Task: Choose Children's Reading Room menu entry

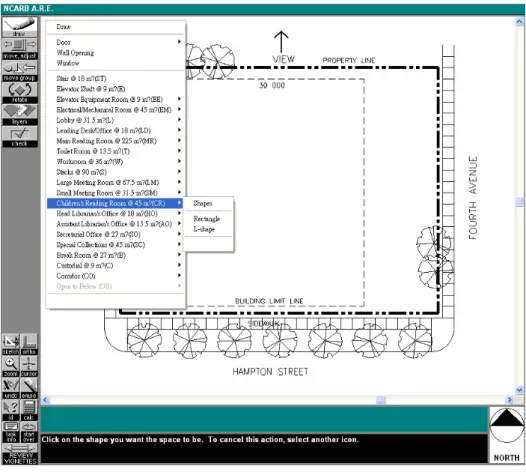Action: tap(115, 203)
